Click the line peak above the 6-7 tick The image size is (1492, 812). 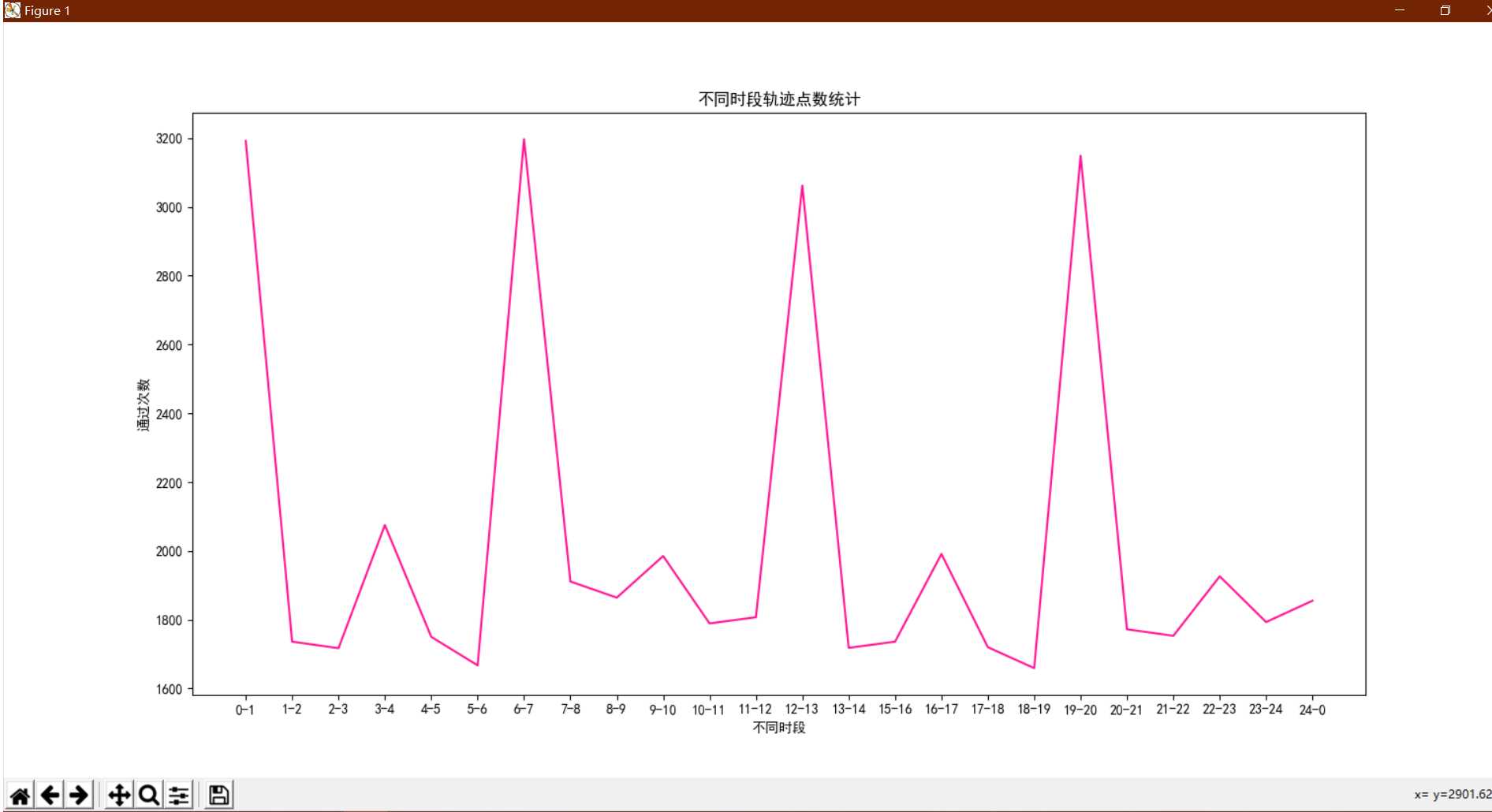524,140
